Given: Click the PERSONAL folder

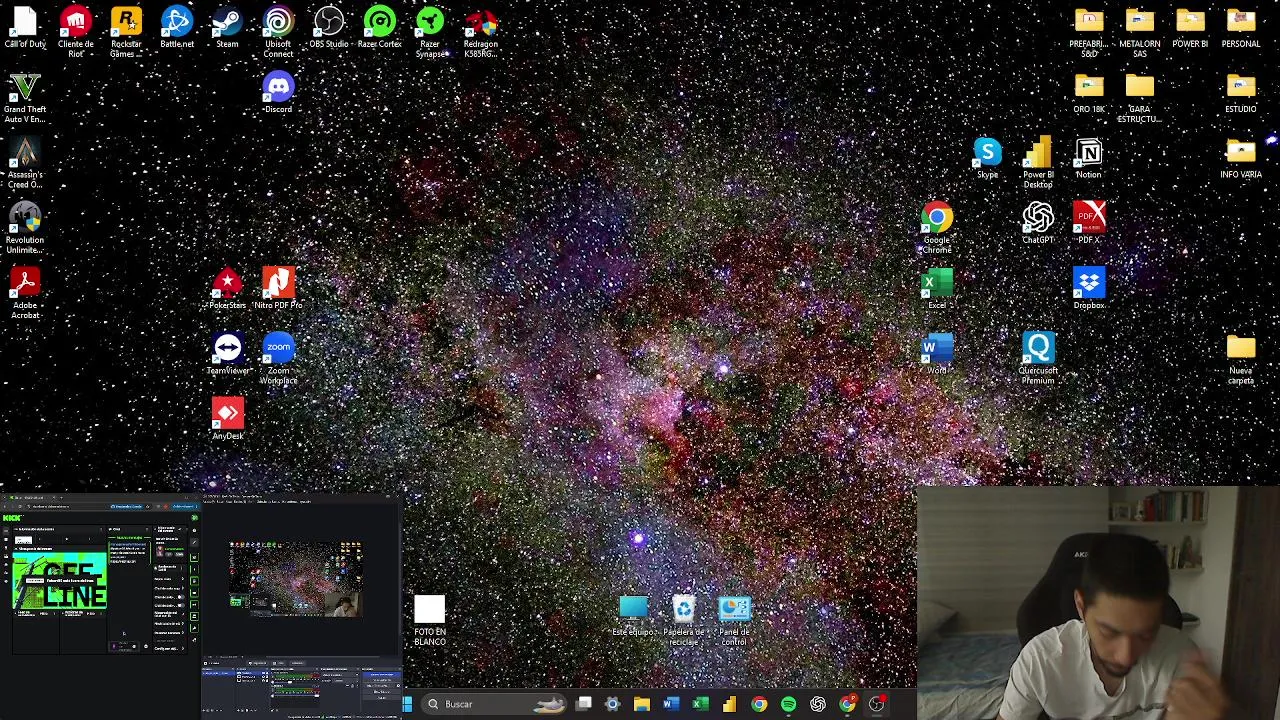Looking at the screenshot, I should pyautogui.click(x=1241, y=29).
